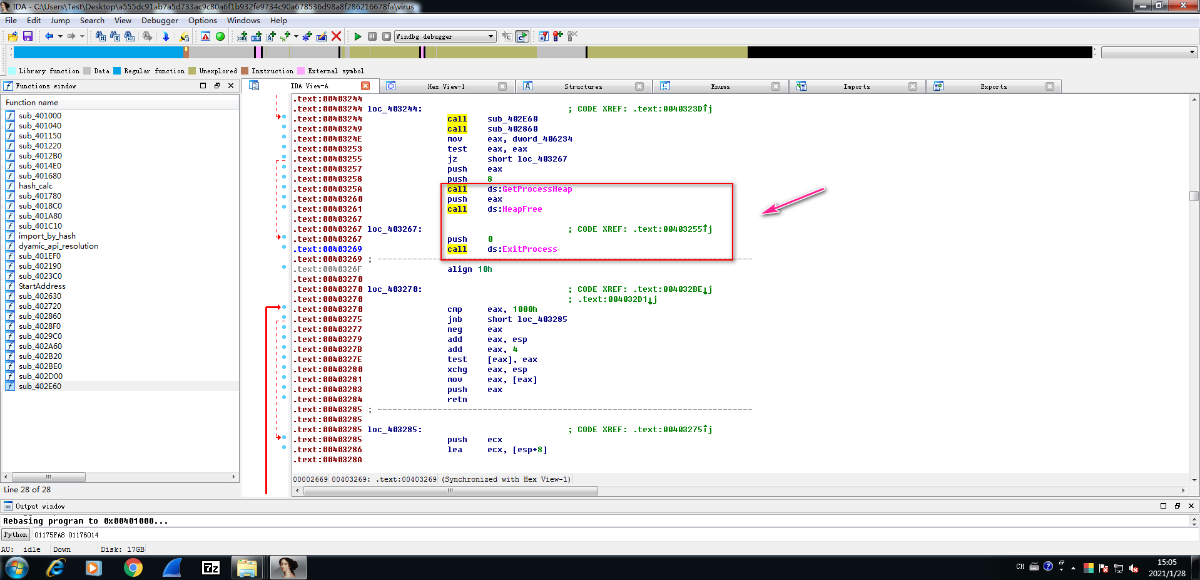This screenshot has width=1200, height=580.
Task: Open the Findbg debugger selection dropdown
Action: pos(491,36)
